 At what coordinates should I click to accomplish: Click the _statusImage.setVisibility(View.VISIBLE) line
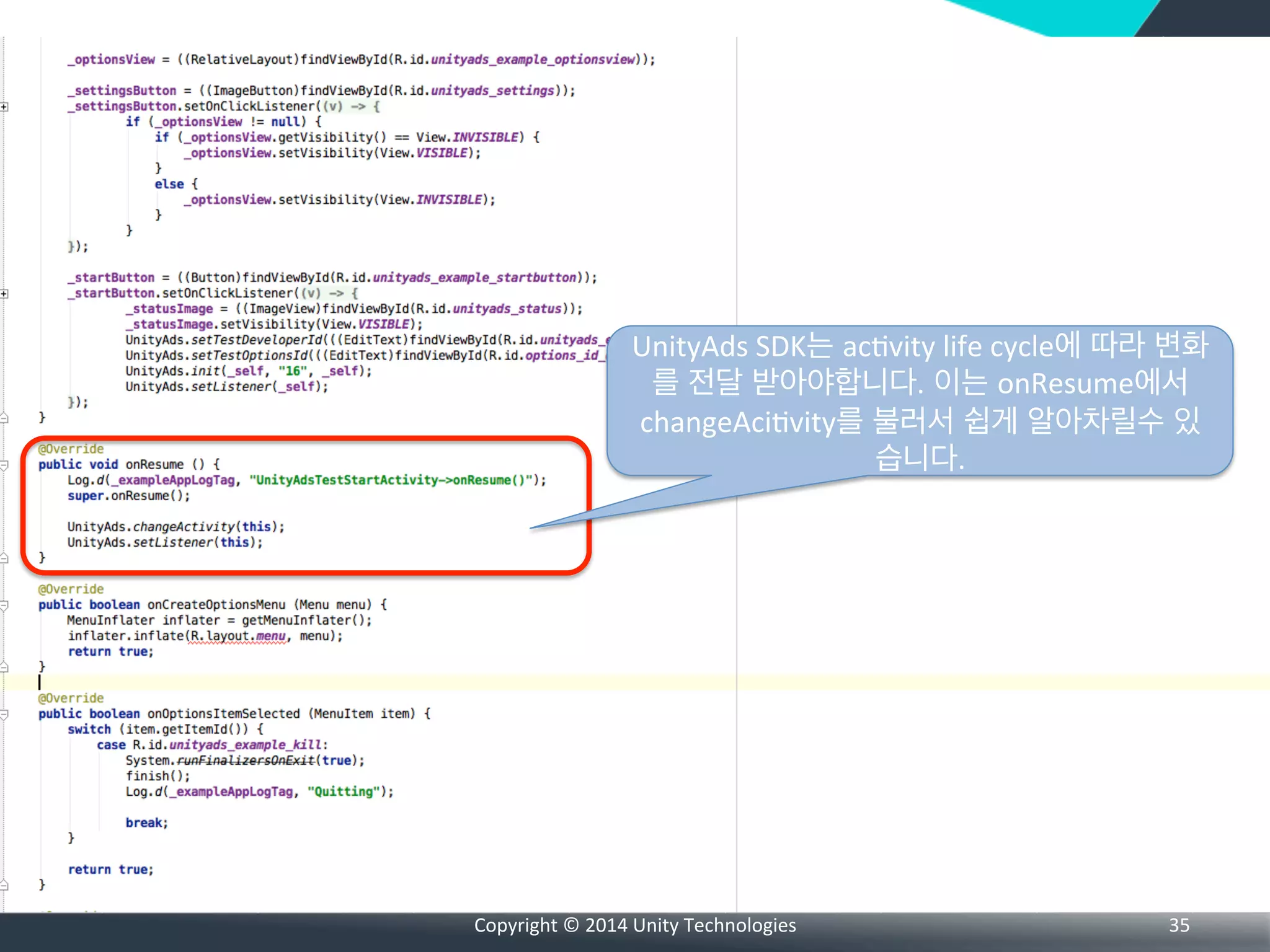[x=274, y=324]
